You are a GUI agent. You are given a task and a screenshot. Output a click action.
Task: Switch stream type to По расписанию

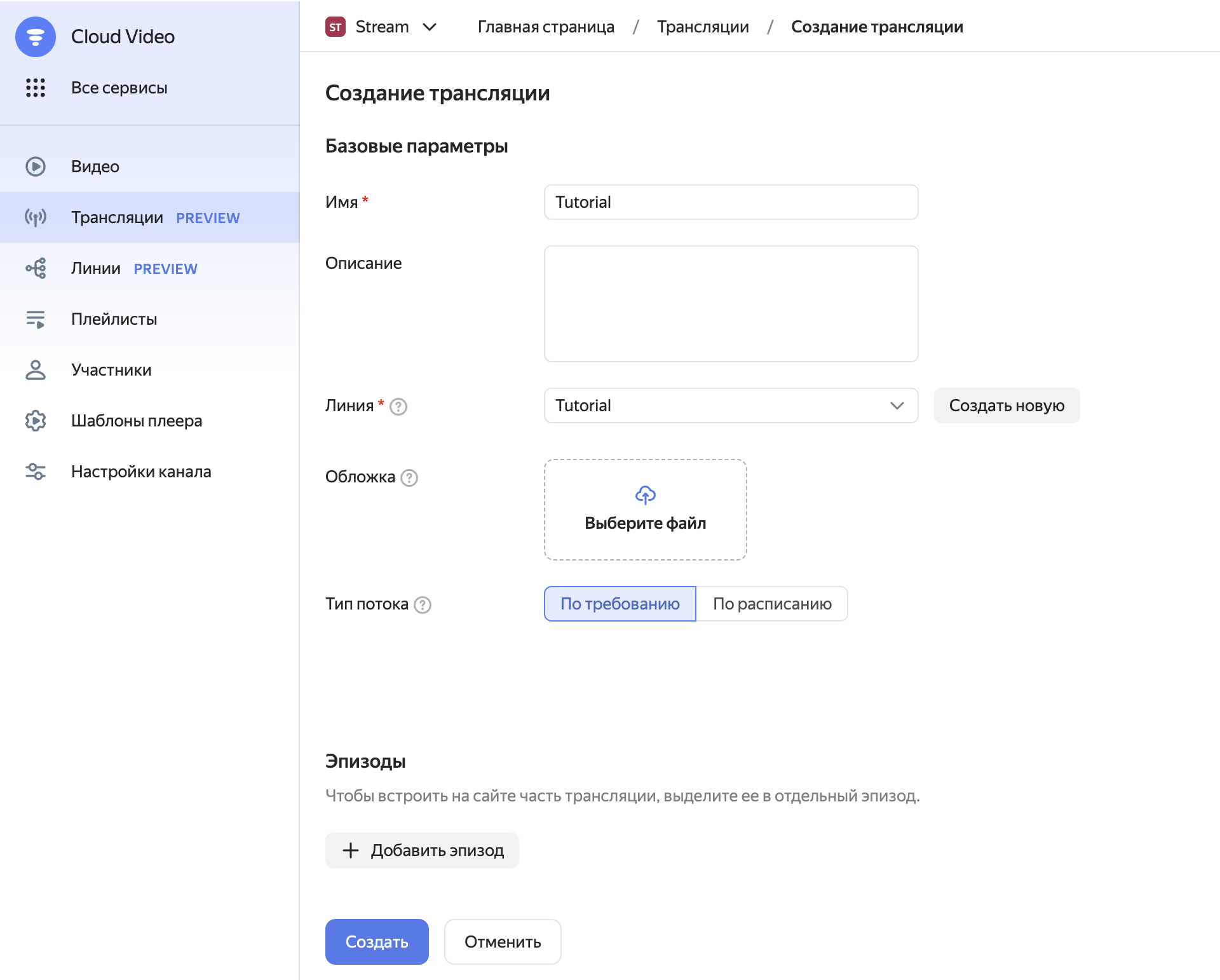(771, 604)
